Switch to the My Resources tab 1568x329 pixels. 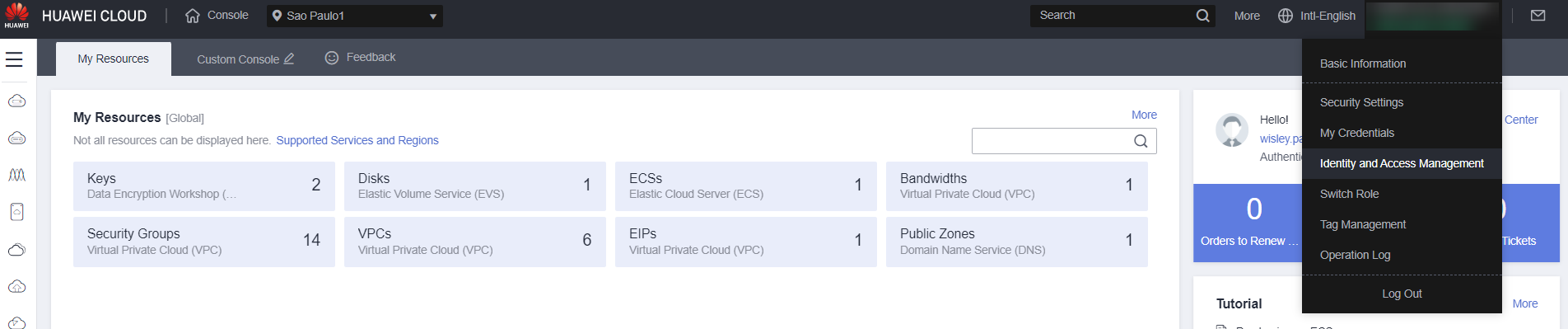click(114, 59)
